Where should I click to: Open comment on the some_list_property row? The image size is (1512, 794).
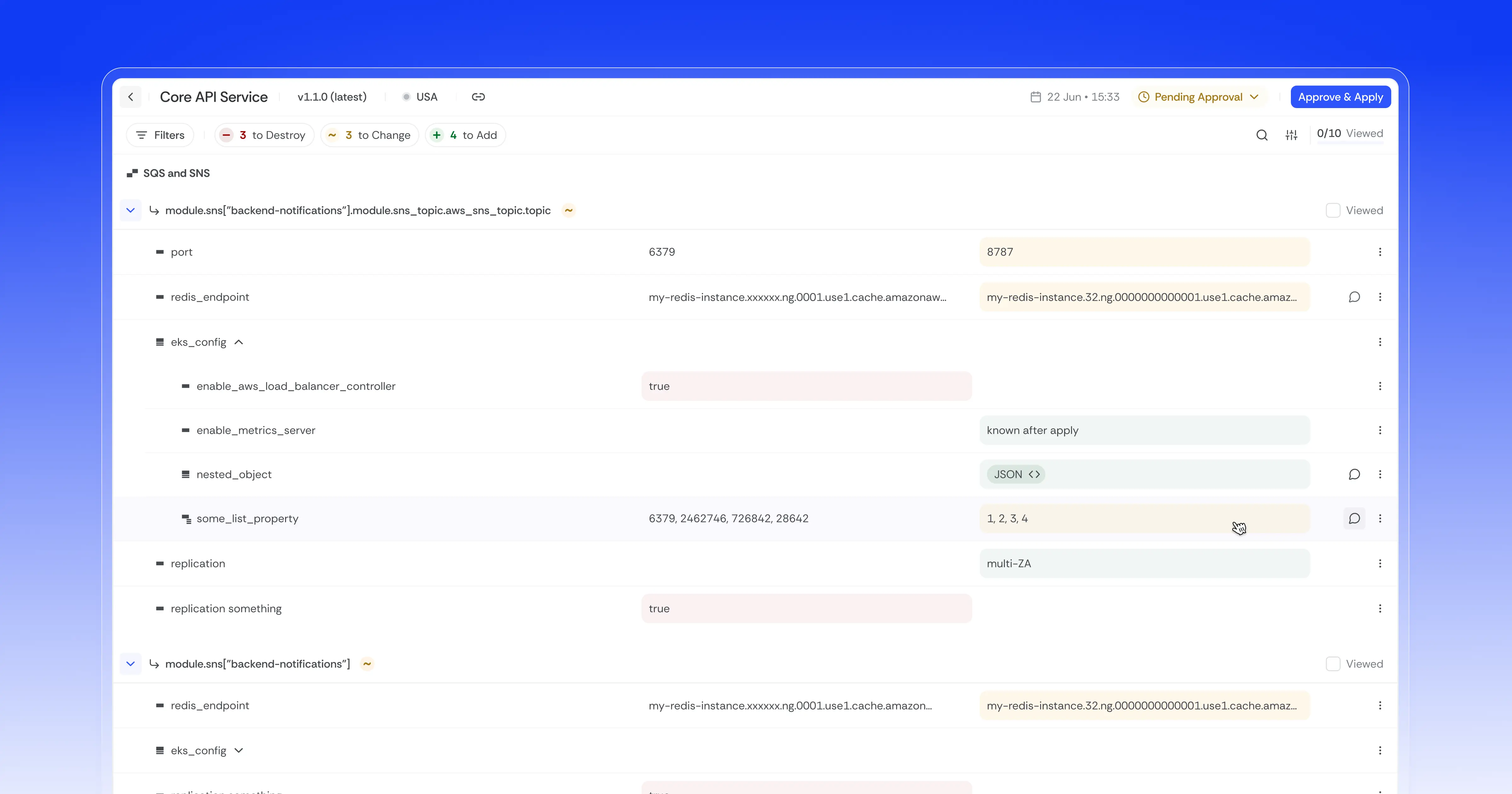1354,519
